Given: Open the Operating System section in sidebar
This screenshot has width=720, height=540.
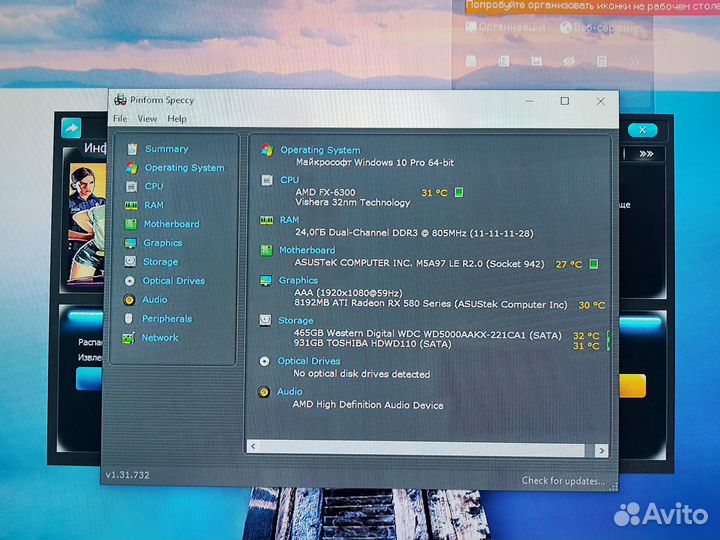Looking at the screenshot, I should tap(185, 168).
